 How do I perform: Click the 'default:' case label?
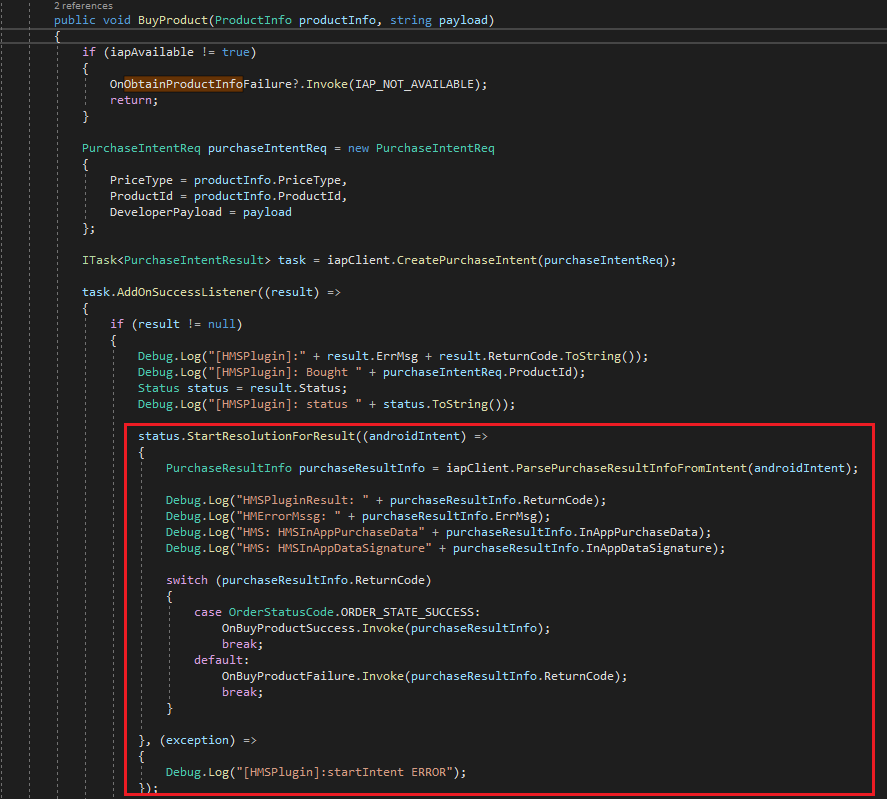point(221,660)
